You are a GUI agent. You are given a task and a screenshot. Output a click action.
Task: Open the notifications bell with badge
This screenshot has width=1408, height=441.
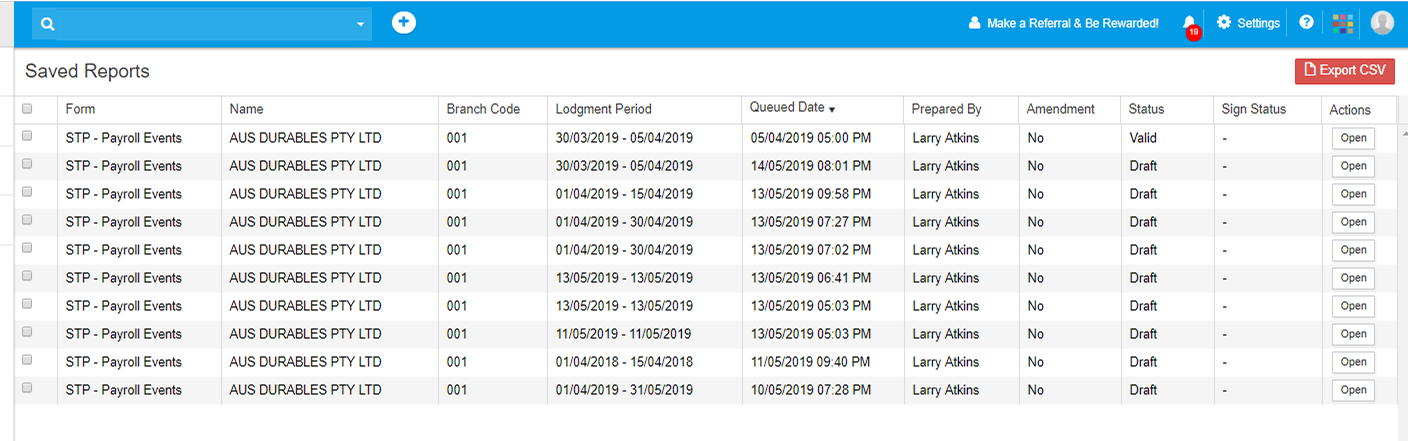(x=1189, y=23)
